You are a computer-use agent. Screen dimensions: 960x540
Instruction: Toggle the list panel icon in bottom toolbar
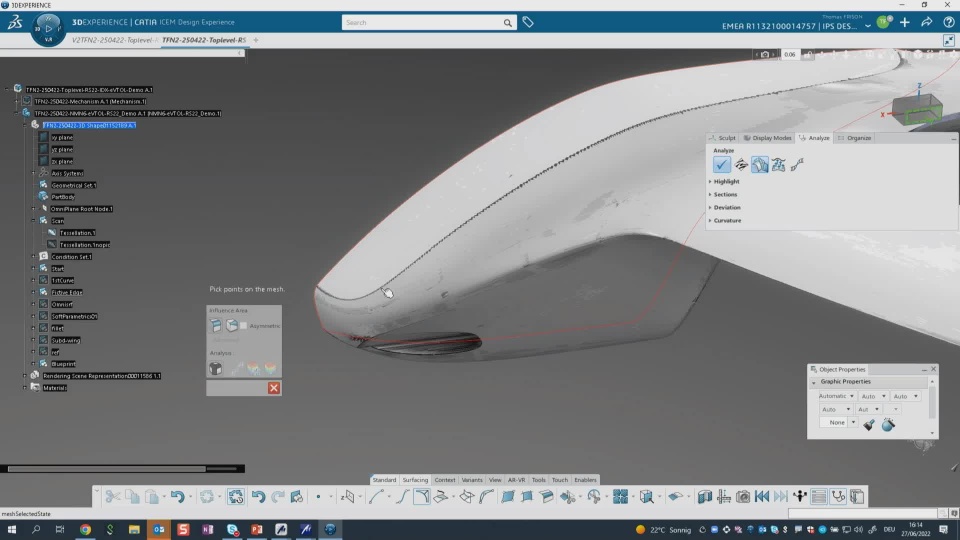[819, 497]
